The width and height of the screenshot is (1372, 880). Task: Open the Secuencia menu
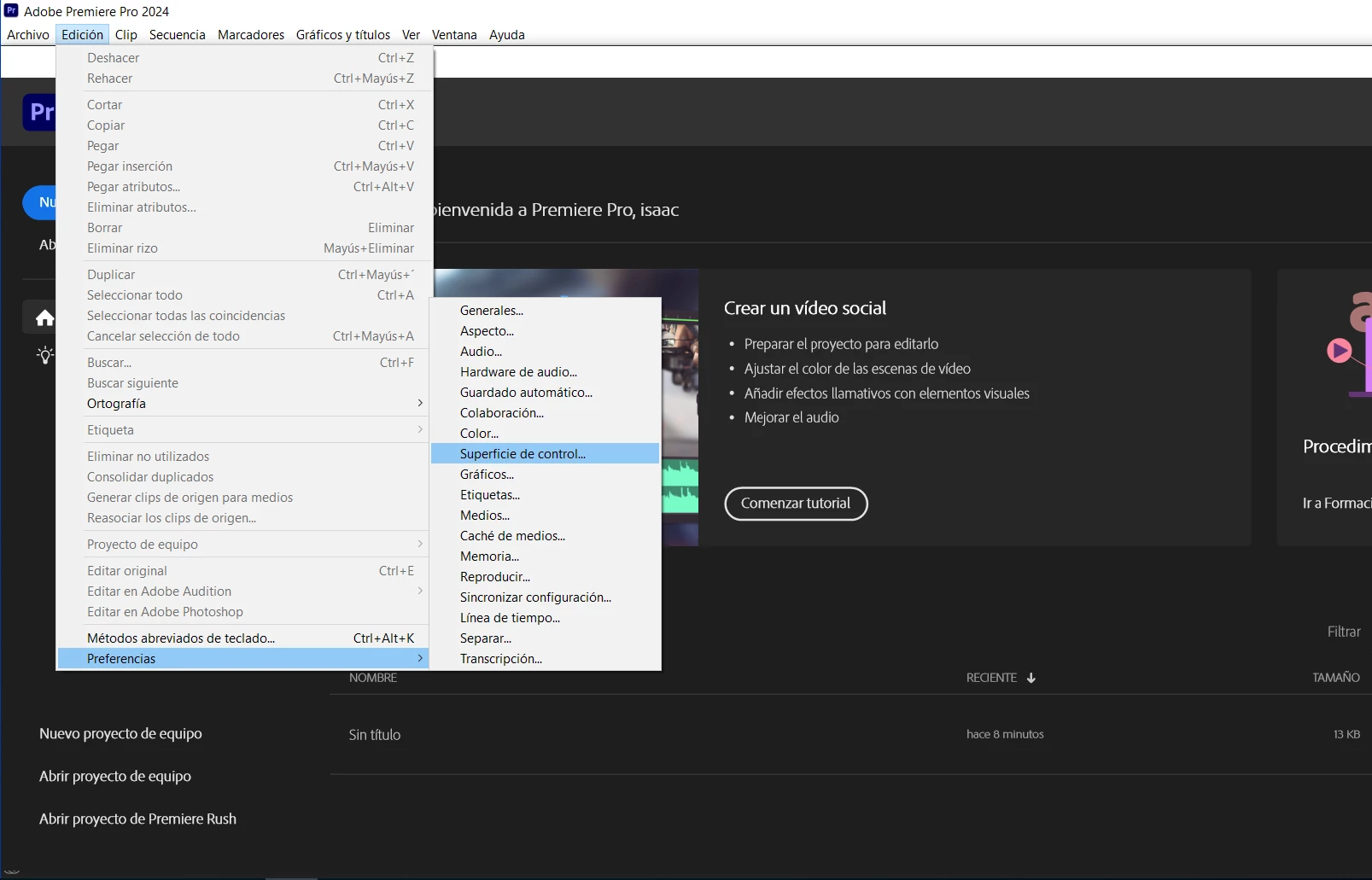177,35
